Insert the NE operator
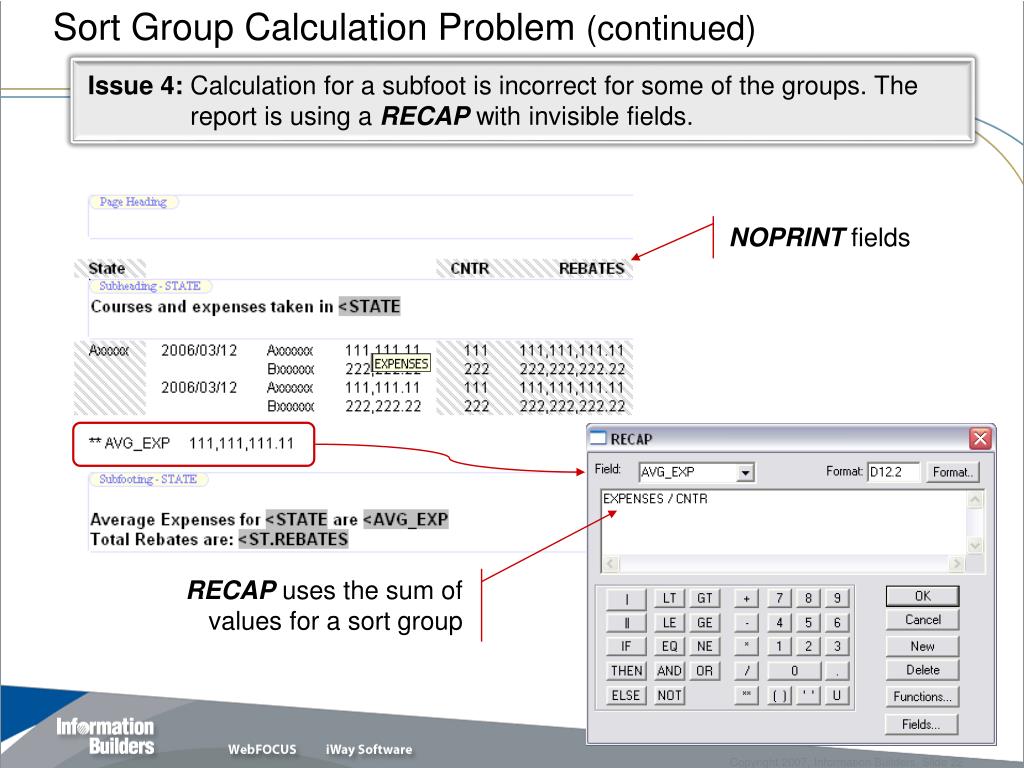The height and width of the screenshot is (768, 1024). click(x=705, y=647)
